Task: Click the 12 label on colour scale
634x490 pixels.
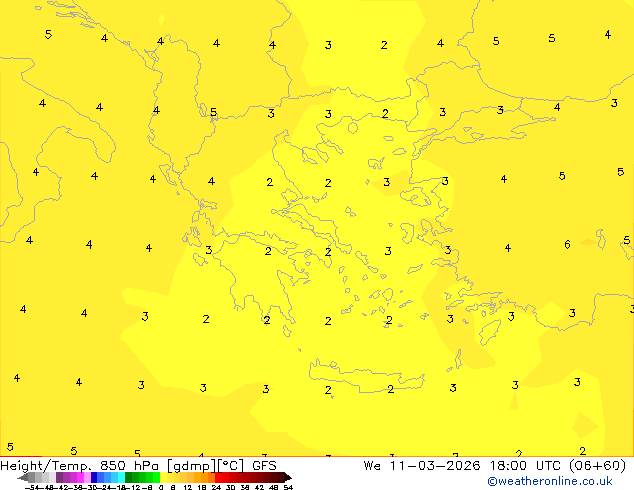Action: pos(188,487)
